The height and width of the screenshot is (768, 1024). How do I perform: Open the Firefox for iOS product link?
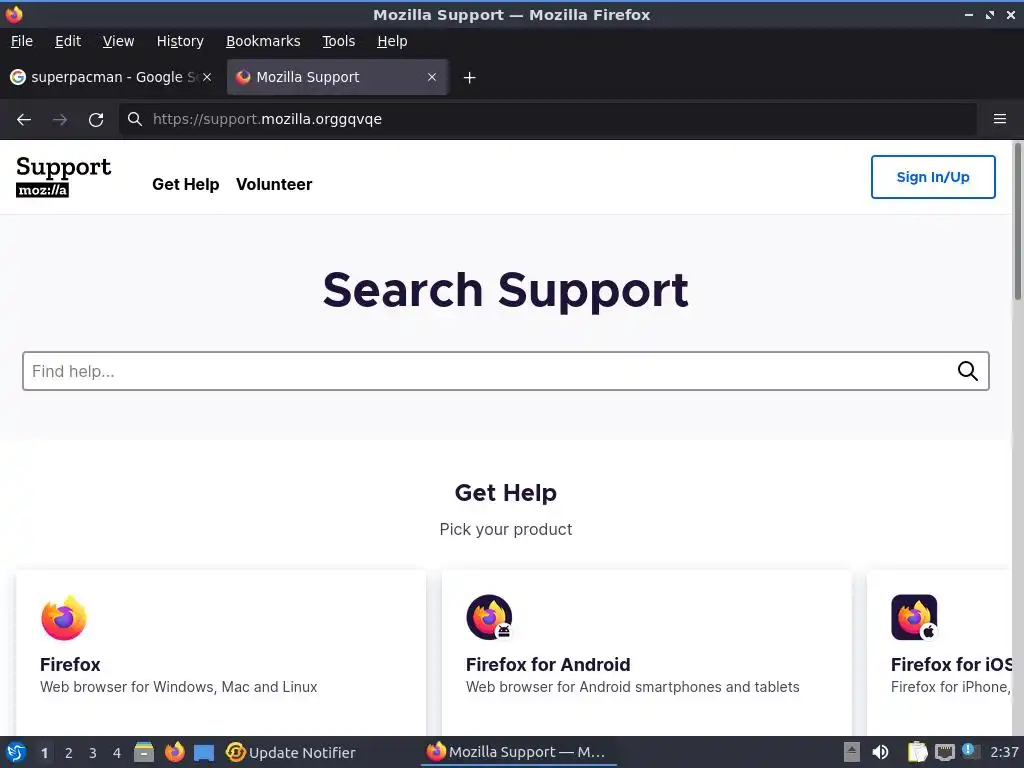point(952,664)
